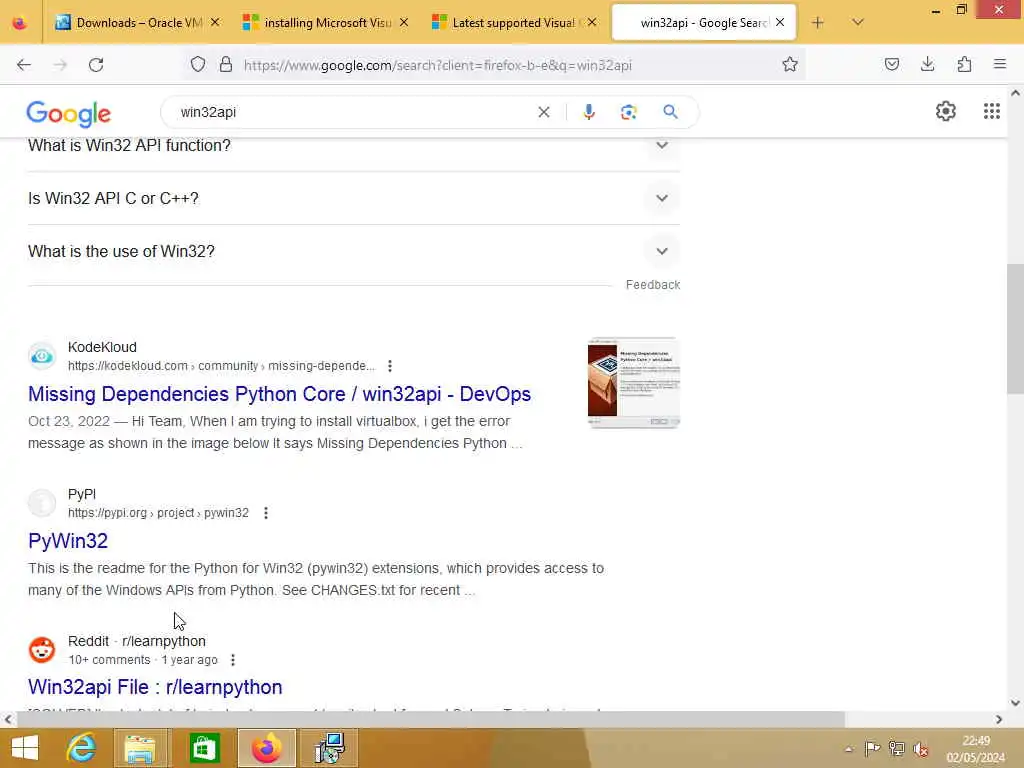Open the Firefox downloads panel
The width and height of the screenshot is (1024, 768).
pyautogui.click(x=927, y=65)
